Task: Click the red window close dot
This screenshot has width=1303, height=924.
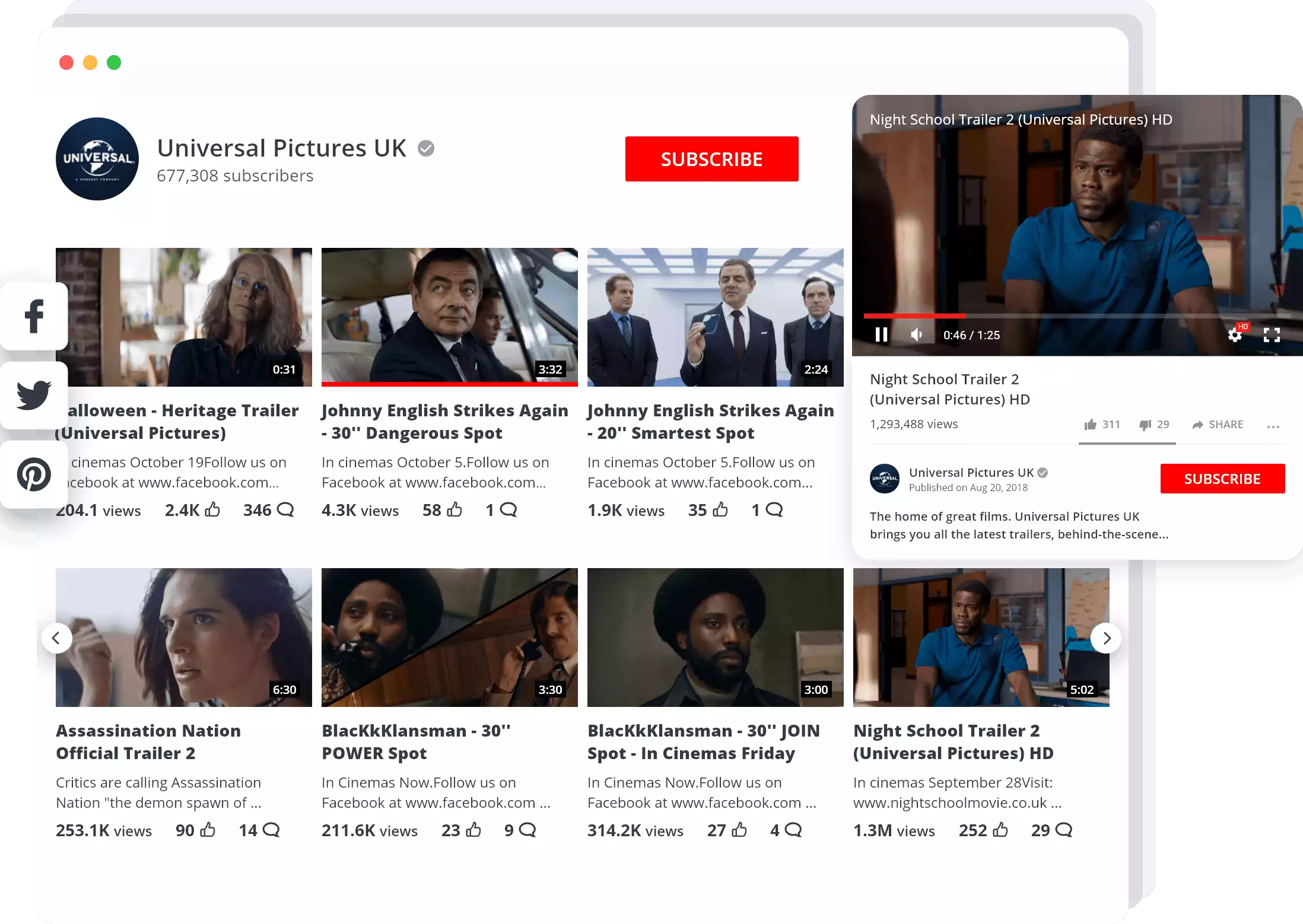Action: 66,62
